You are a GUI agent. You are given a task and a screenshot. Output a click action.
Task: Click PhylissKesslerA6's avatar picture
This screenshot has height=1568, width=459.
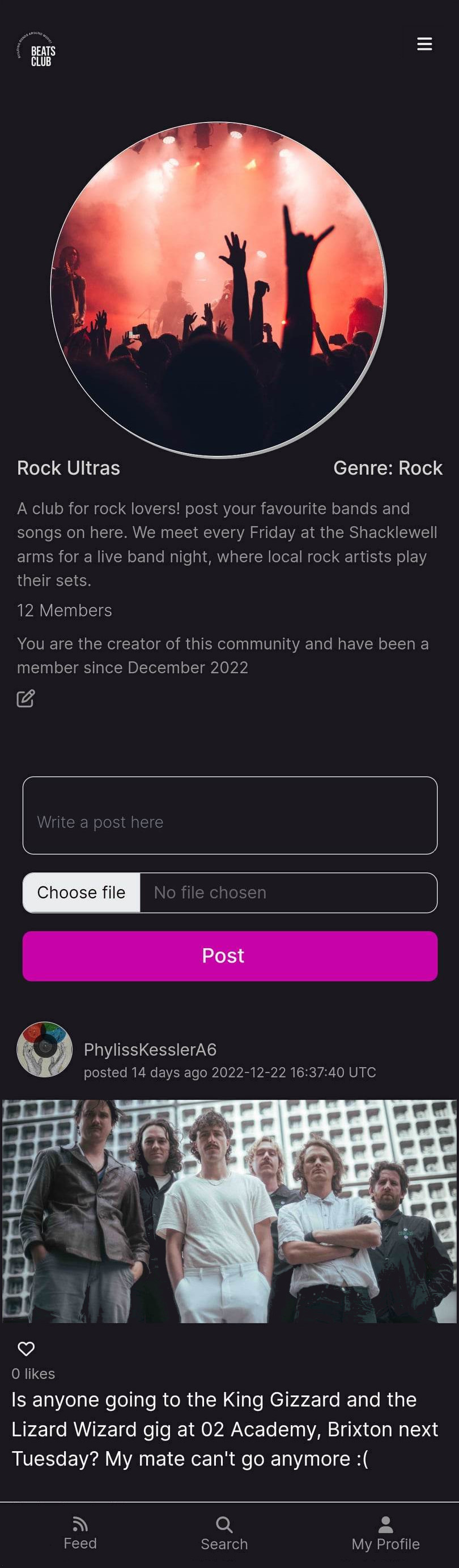point(44,1049)
